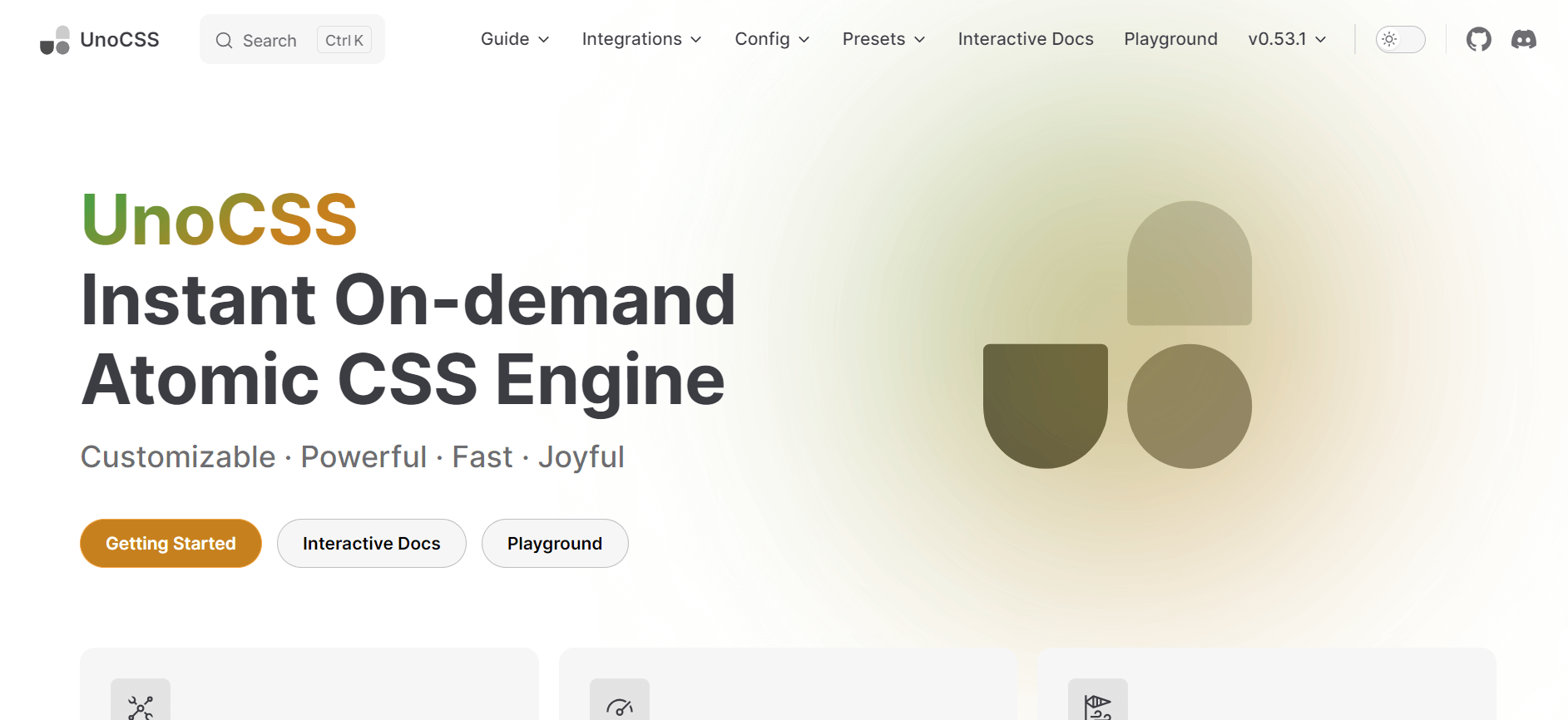
Task: Expand the v0.53.1 version dropdown
Action: 1286,39
